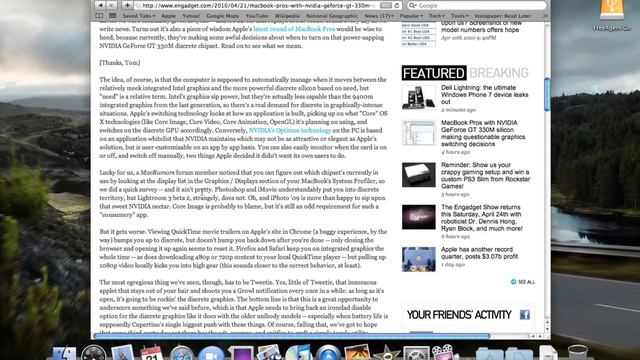Reload the page with the refresh icon
Screen dimensions: 640x360
click(397, 5)
